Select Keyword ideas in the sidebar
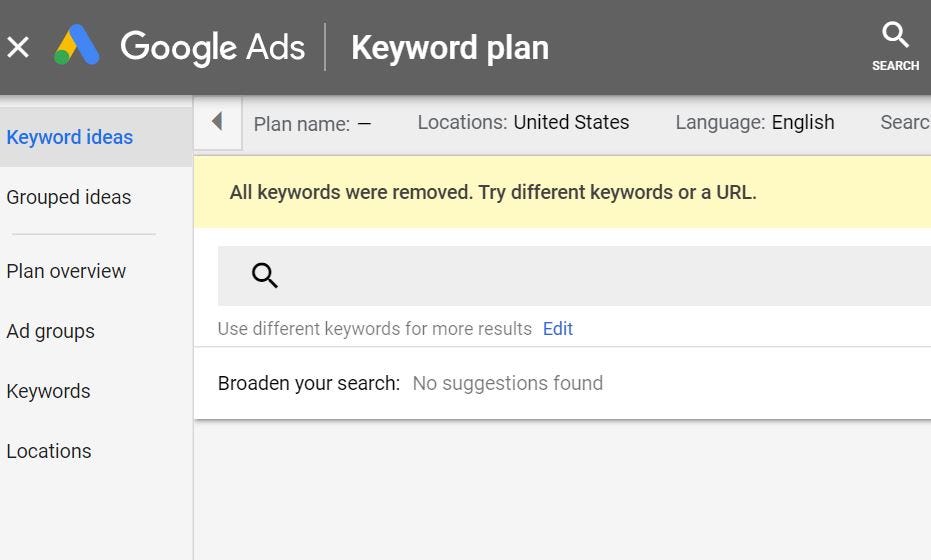 tap(70, 137)
